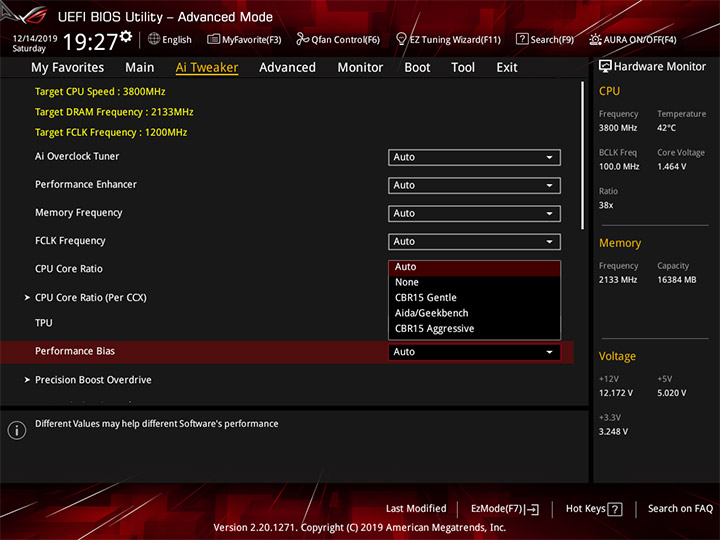Click the Ai Overclock Tuner label
This screenshot has height=540, width=720.
77,157
